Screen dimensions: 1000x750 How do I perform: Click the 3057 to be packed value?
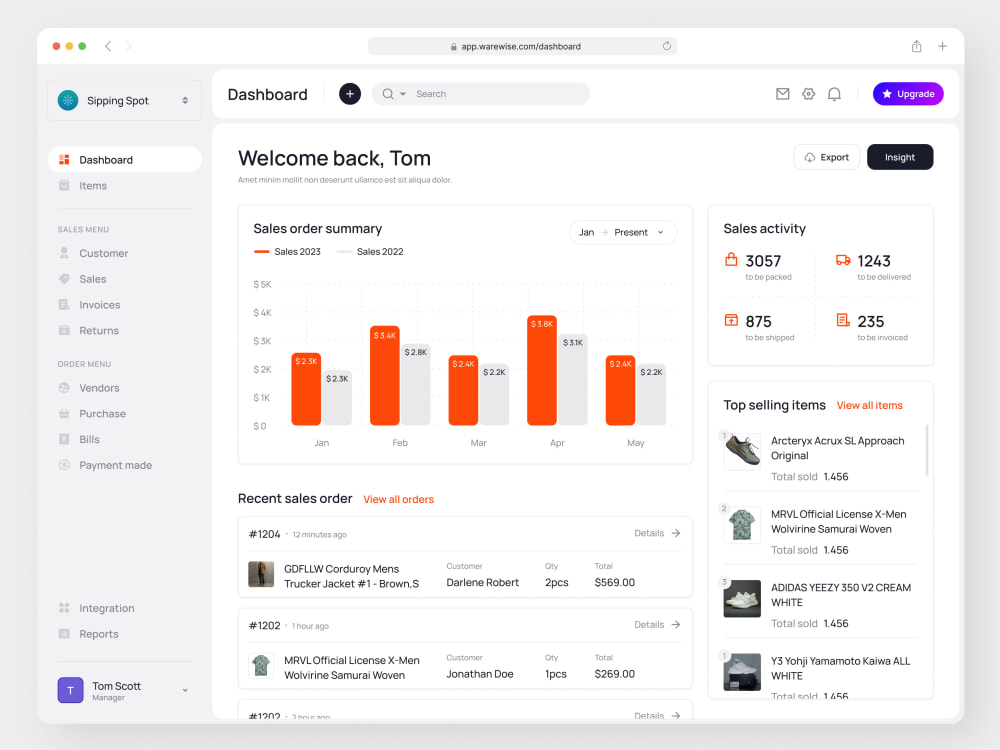763,261
